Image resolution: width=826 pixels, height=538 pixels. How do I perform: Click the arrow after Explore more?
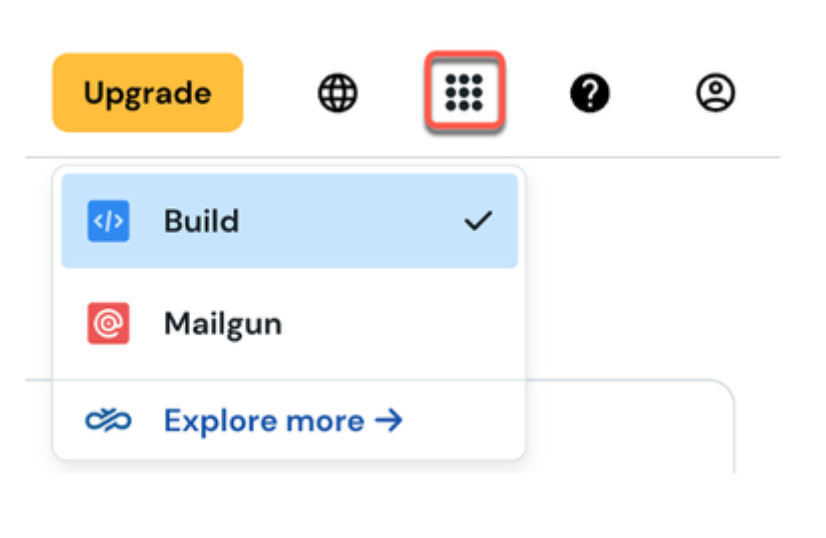389,420
